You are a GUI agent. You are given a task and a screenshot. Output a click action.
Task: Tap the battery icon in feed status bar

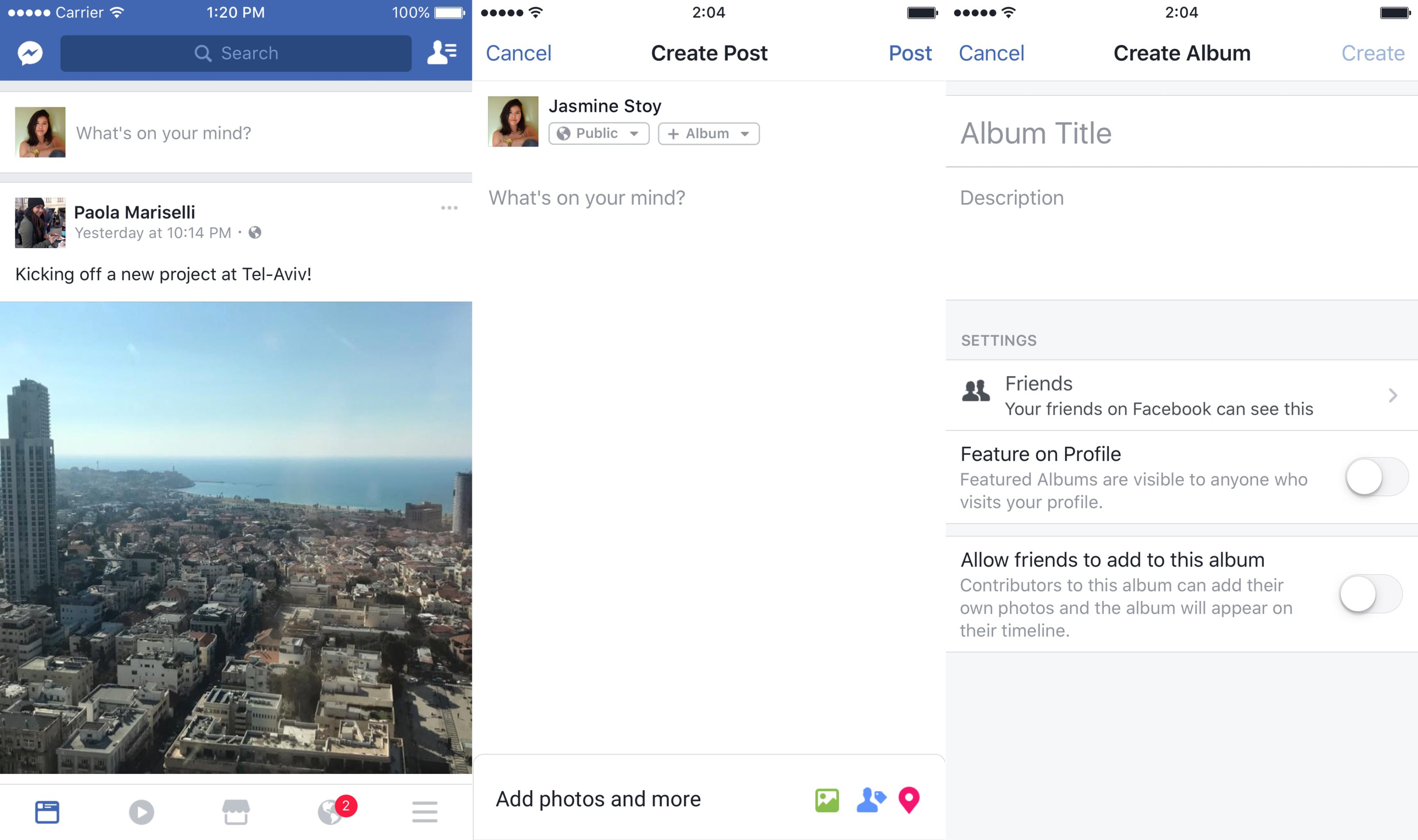pos(449,12)
